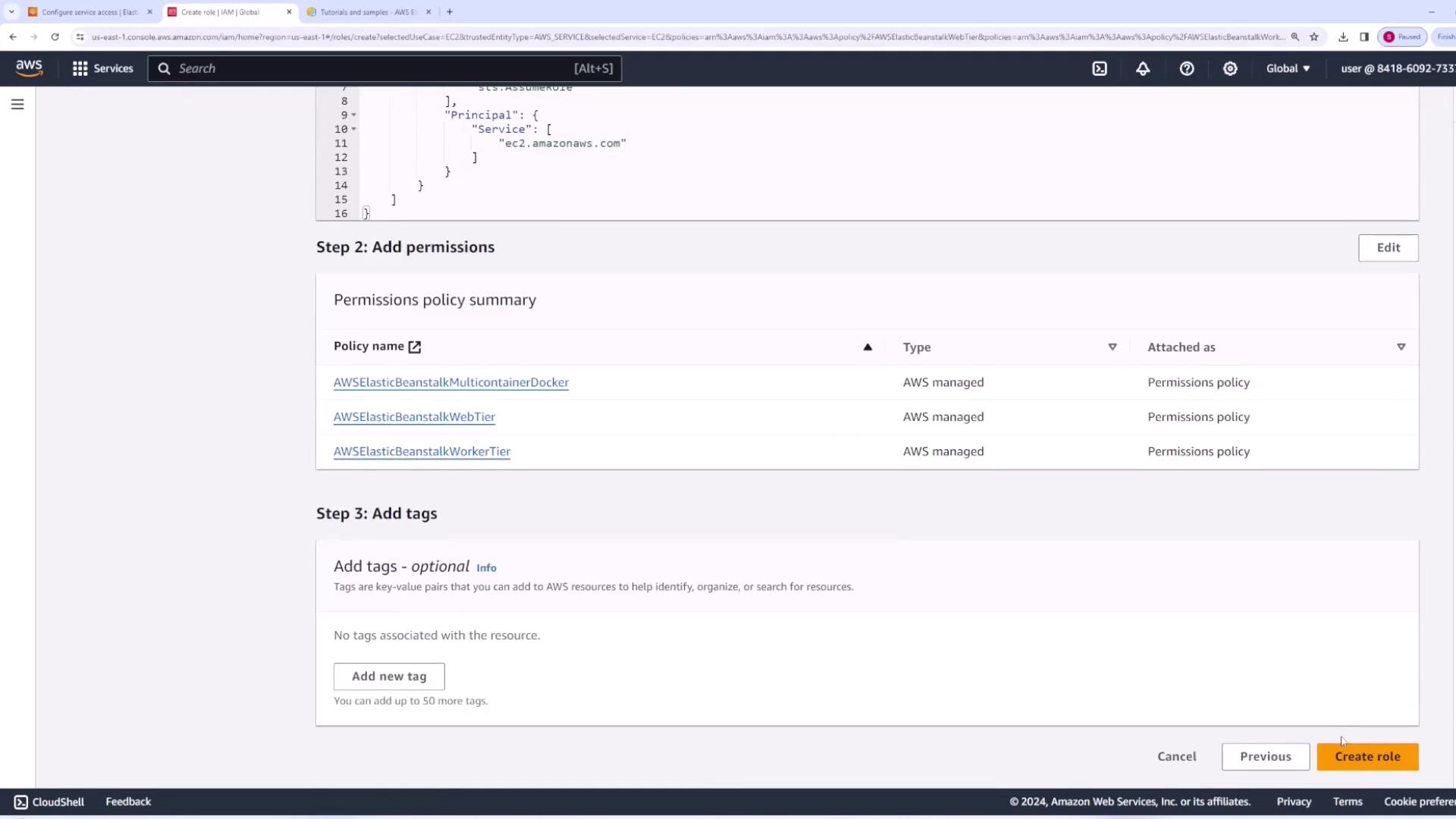Collapse the code fold at line 10

pyautogui.click(x=353, y=129)
